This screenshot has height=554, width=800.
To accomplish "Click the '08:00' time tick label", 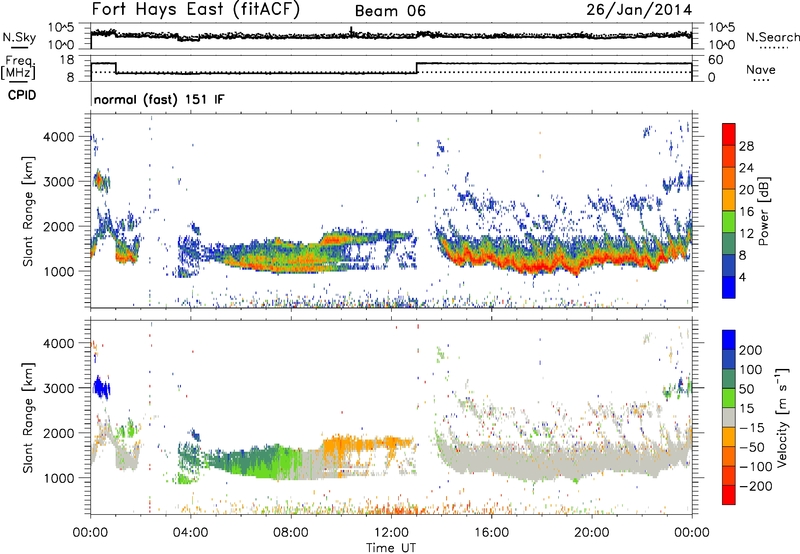I will coord(291,533).
